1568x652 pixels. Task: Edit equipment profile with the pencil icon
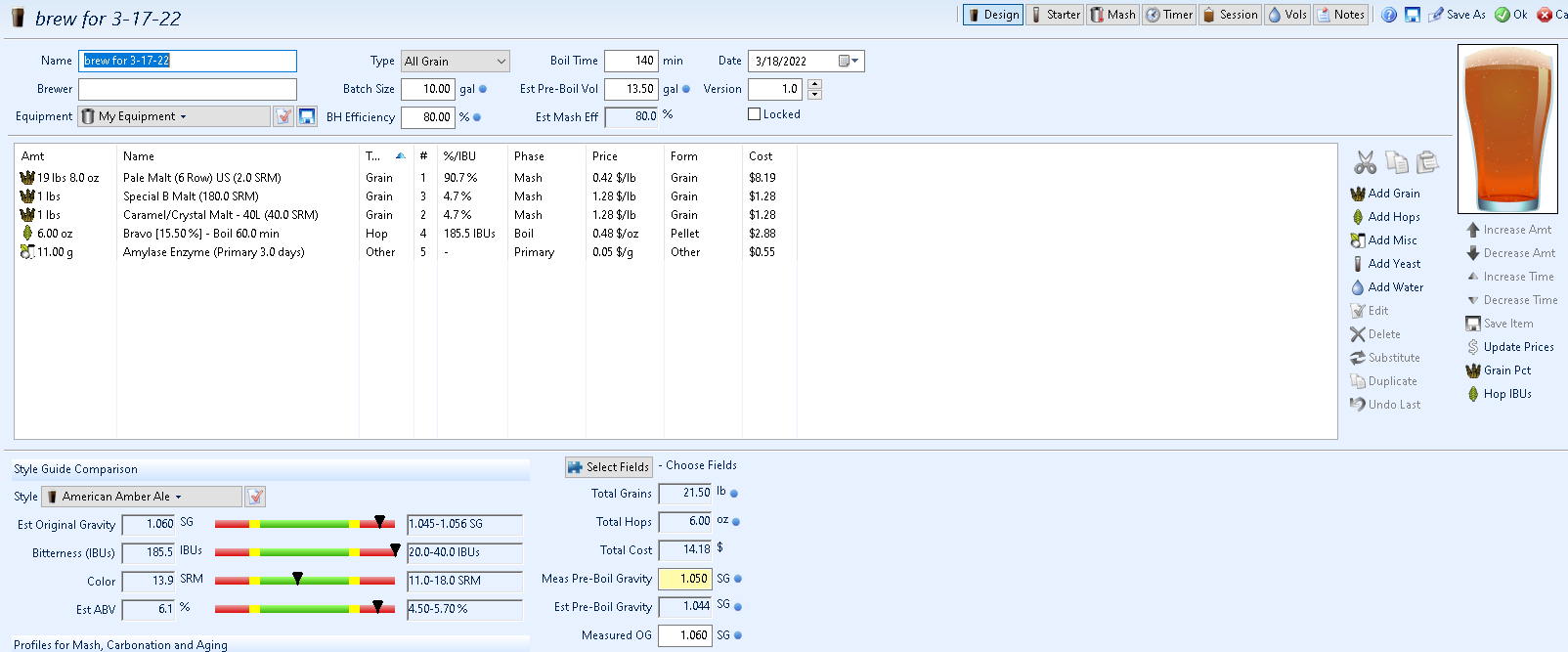(283, 116)
